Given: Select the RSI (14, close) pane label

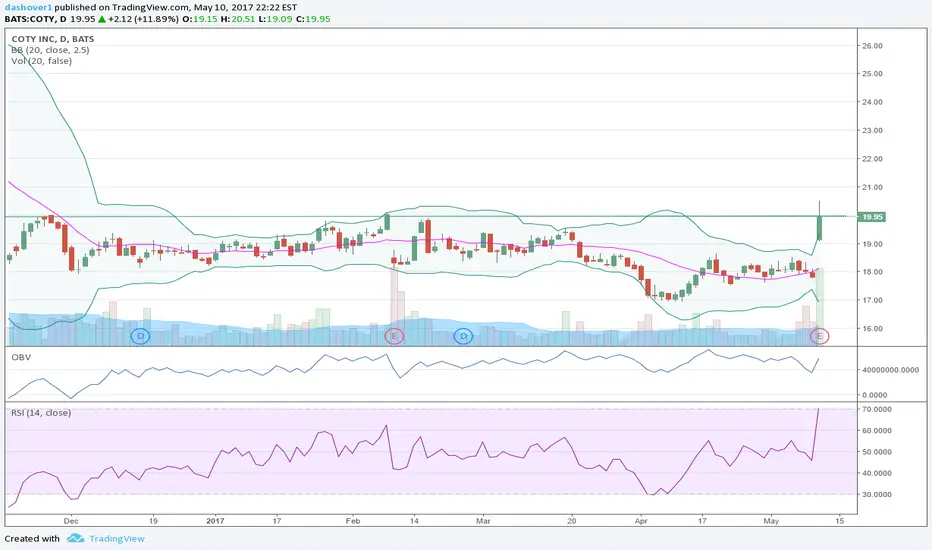Looking at the screenshot, I should (41, 413).
